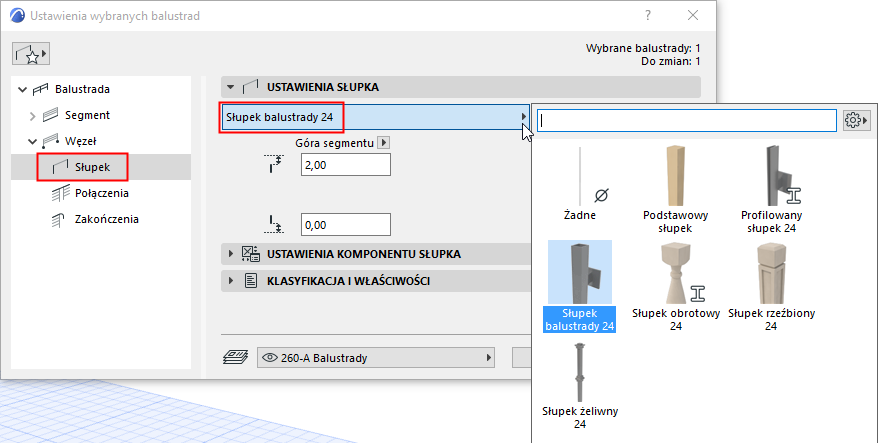This screenshot has width=879, height=443.
Task: Collapse the USTAWIENIA SŁUPKA panel
Action: click(x=230, y=87)
